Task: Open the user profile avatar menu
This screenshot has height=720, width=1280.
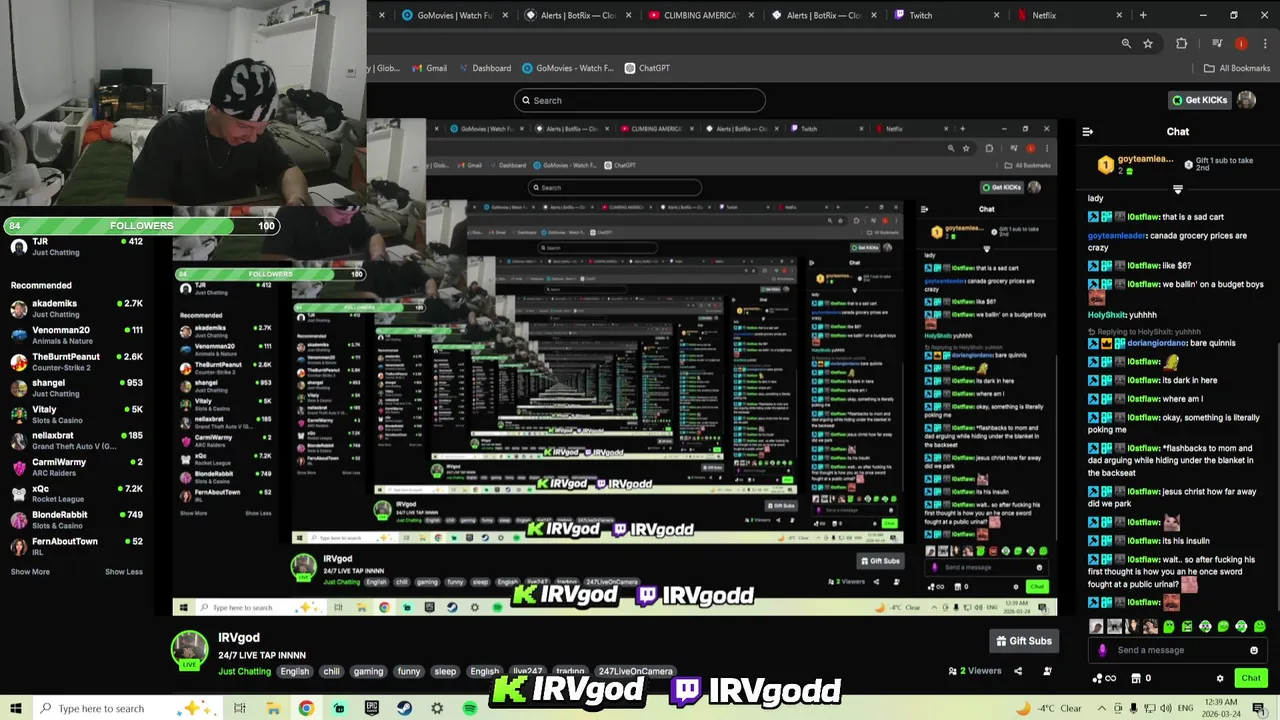Action: pos(1246,100)
